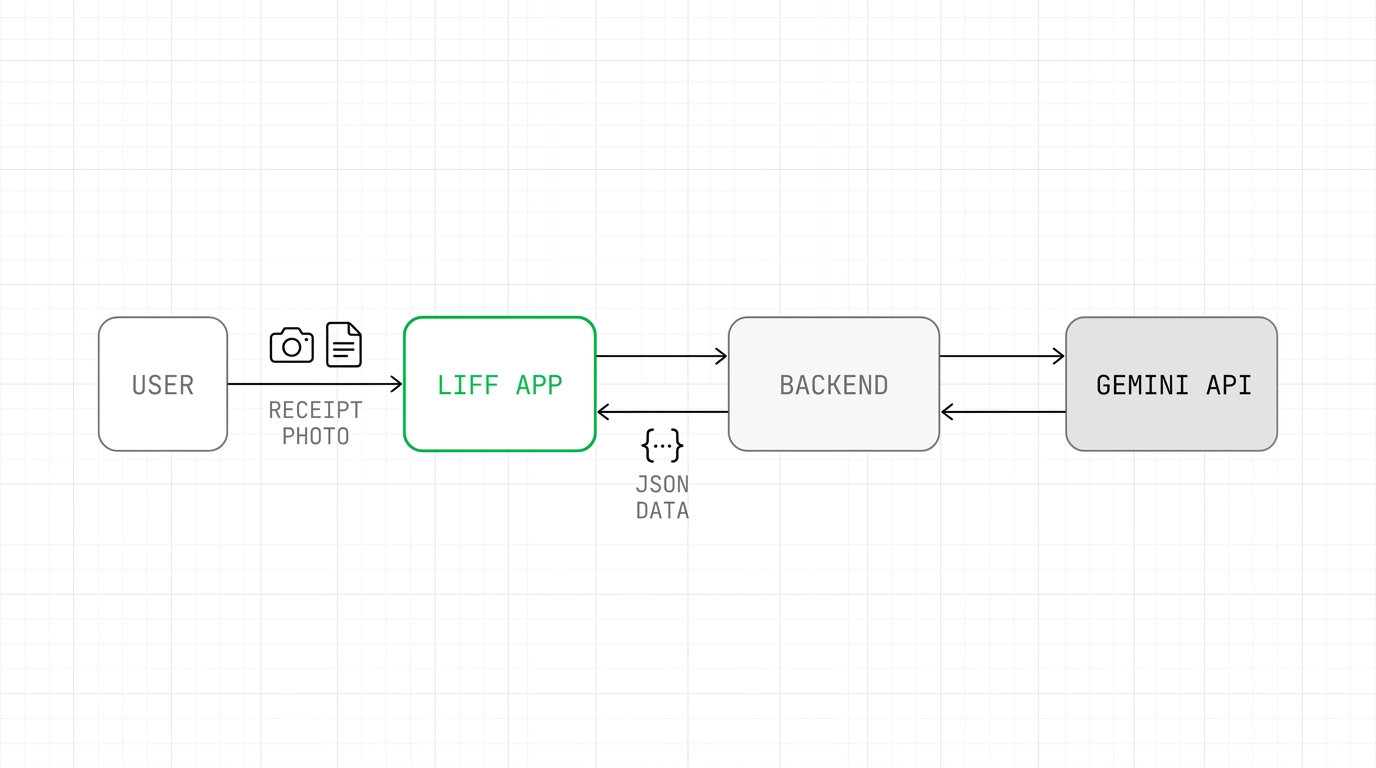This screenshot has width=1376, height=768.
Task: Click the JSON DATA label
Action: tap(662, 497)
